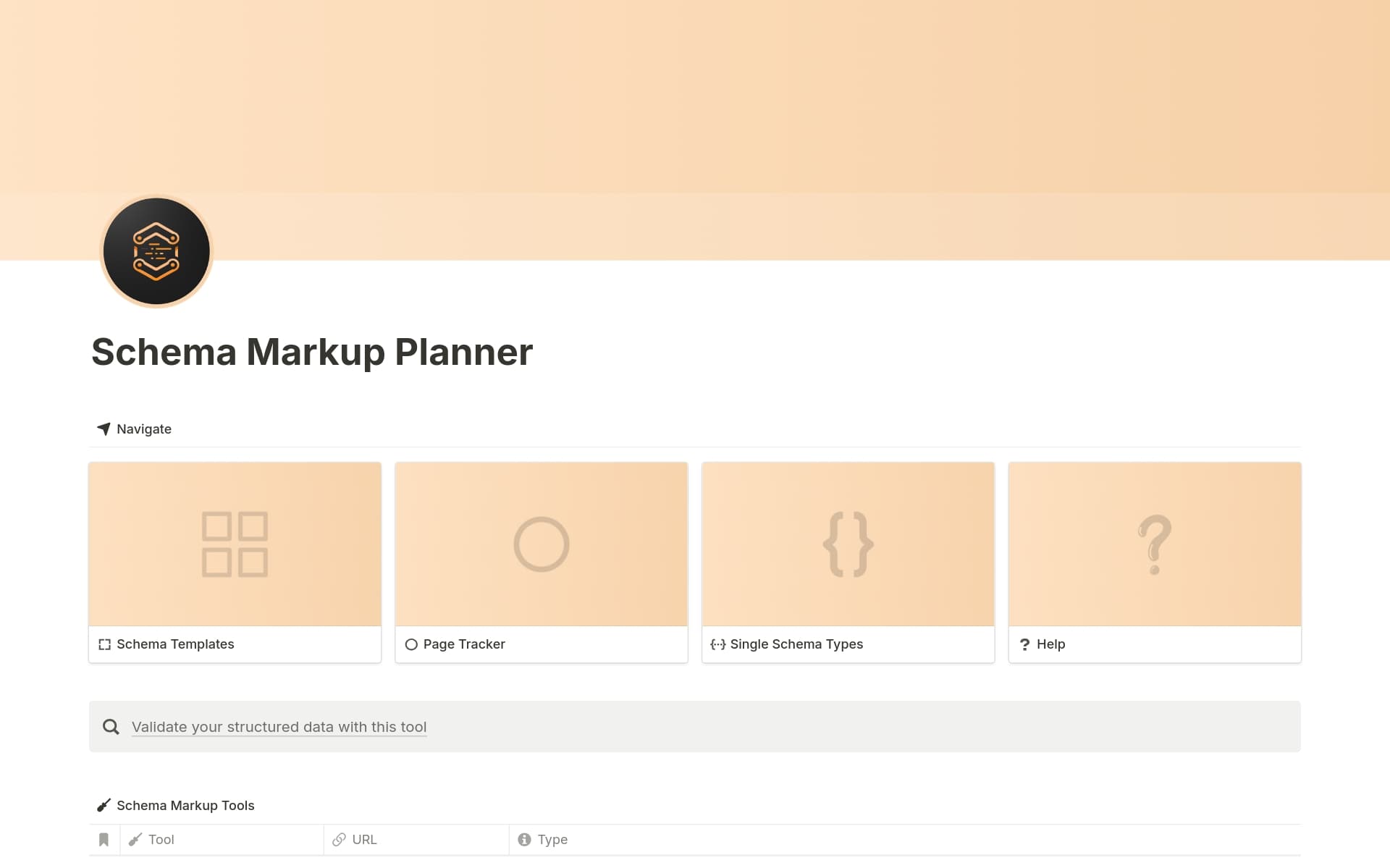Click the curly braces icon on Single Schema Types
The width and height of the screenshot is (1390, 868).
click(x=718, y=644)
